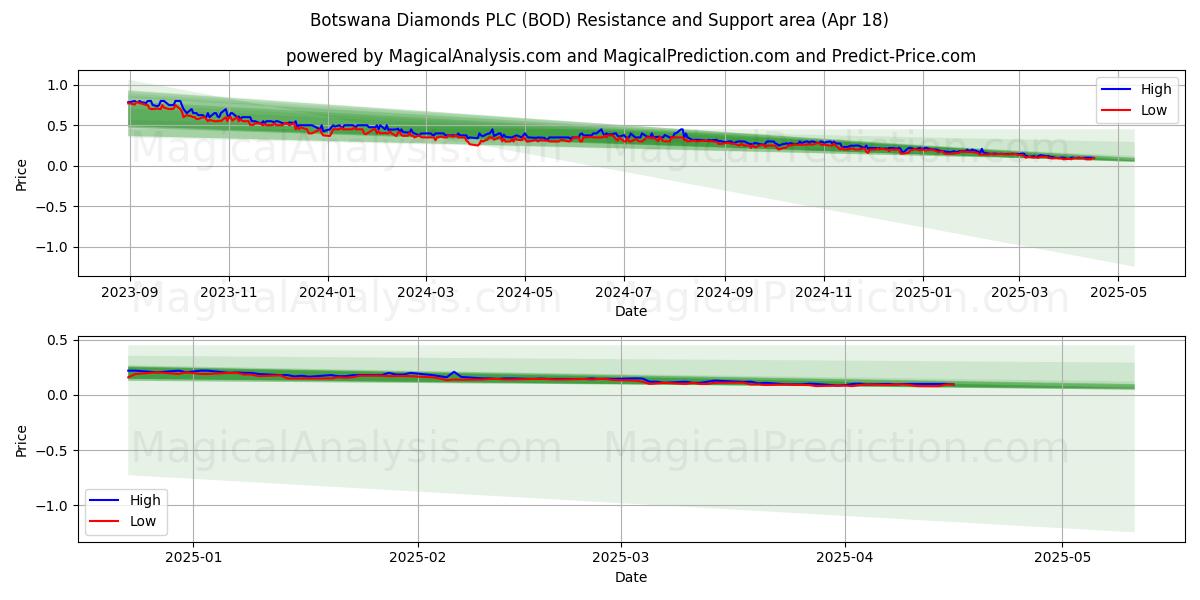This screenshot has height=600, width=1200.
Task: Click the '2025-04' tick label in bottom chart
Action: pos(845,559)
